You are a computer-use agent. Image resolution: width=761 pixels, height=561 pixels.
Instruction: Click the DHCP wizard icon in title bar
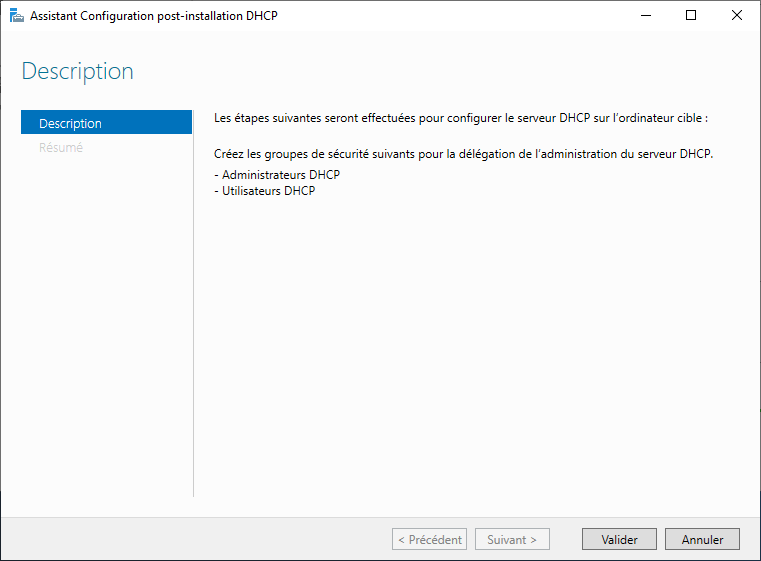coord(16,16)
